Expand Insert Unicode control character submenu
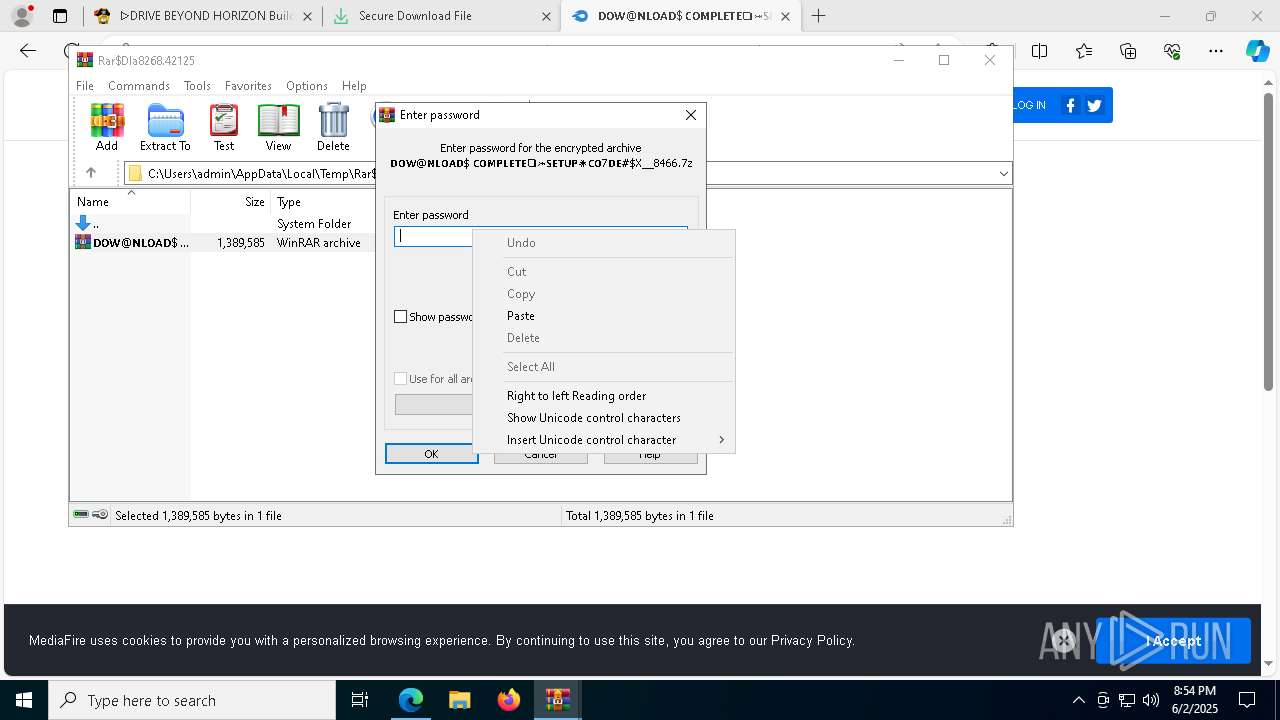Viewport: 1280px width, 720px height. pos(603,440)
